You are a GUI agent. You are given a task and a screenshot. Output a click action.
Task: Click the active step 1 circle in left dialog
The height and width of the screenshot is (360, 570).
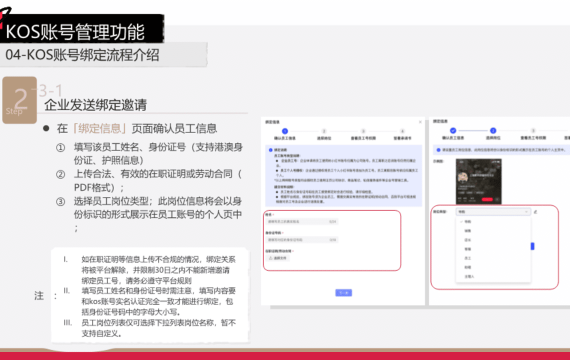285,131
